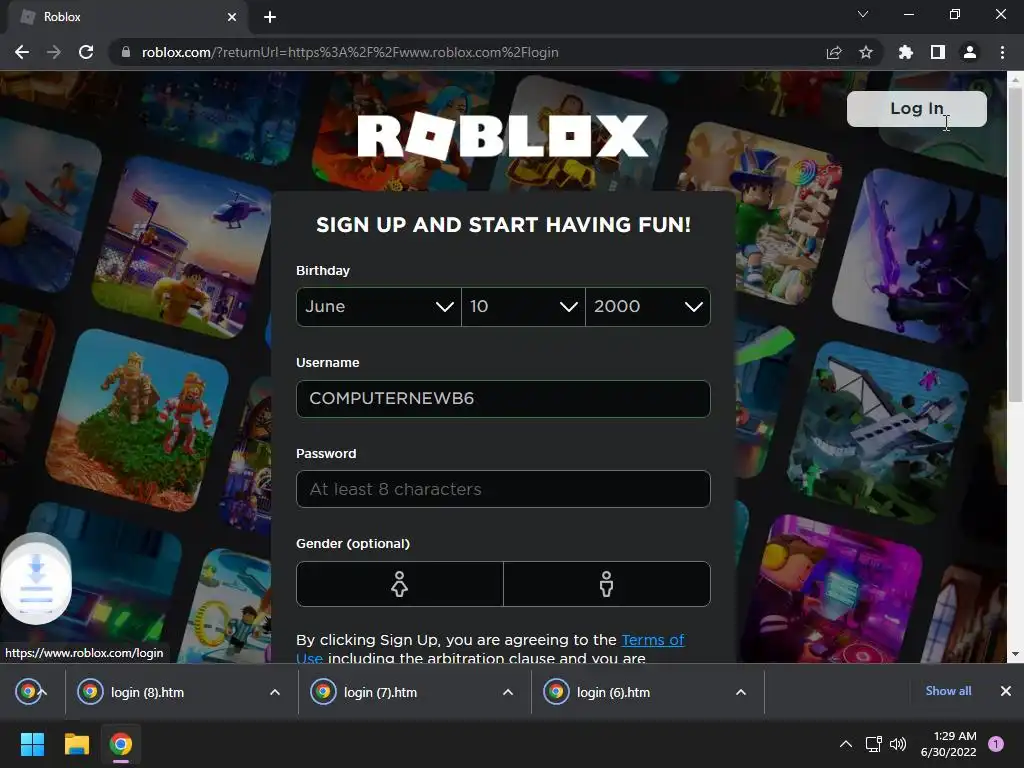
Task: Show hidden system tray icons
Action: 845,744
